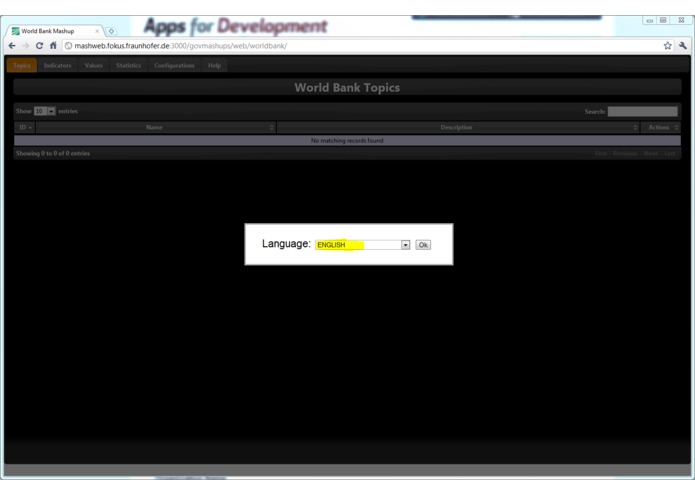Switch to the Topics tab
695x494 pixels.
click(x=22, y=65)
